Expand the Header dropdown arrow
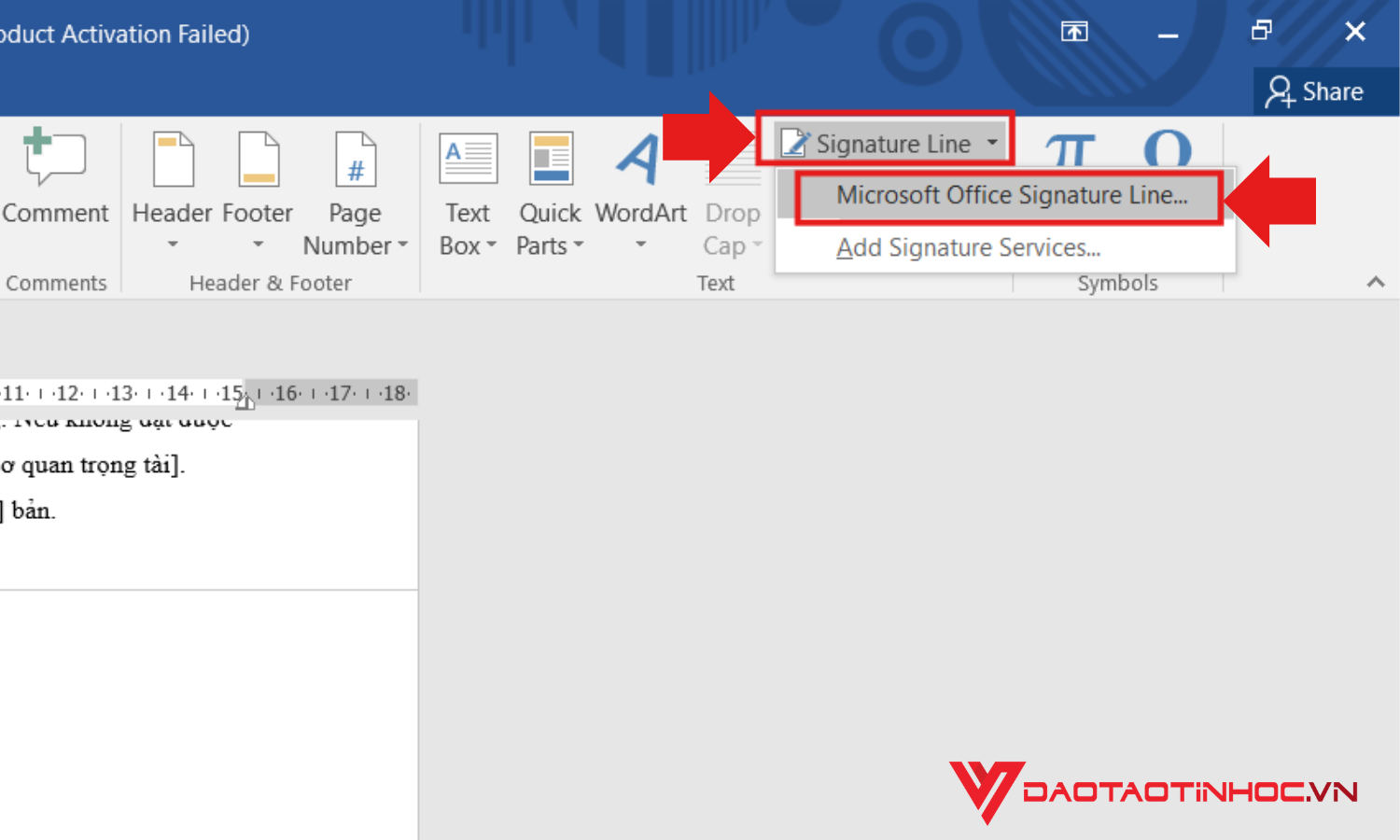 coord(173,245)
